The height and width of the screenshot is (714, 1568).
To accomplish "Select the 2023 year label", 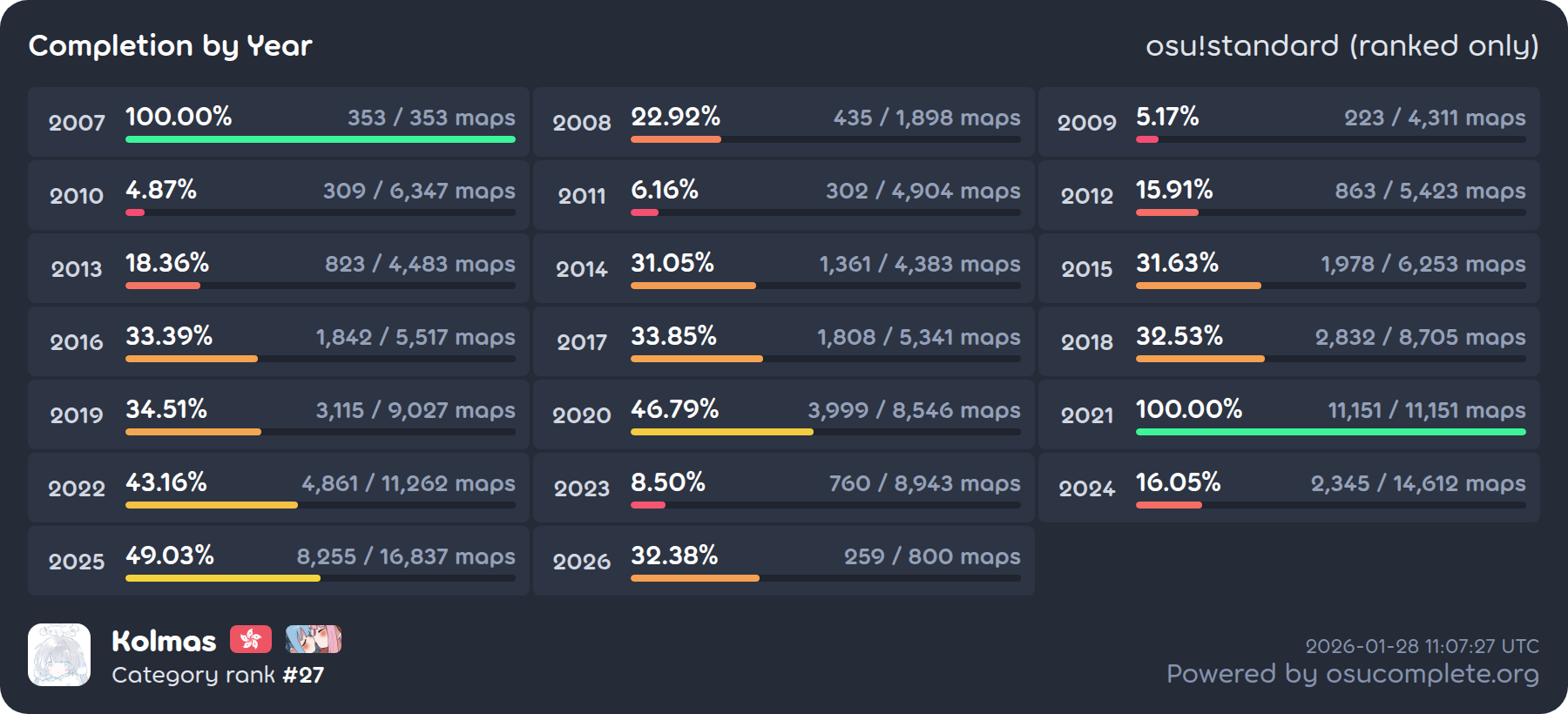I will pos(582,488).
